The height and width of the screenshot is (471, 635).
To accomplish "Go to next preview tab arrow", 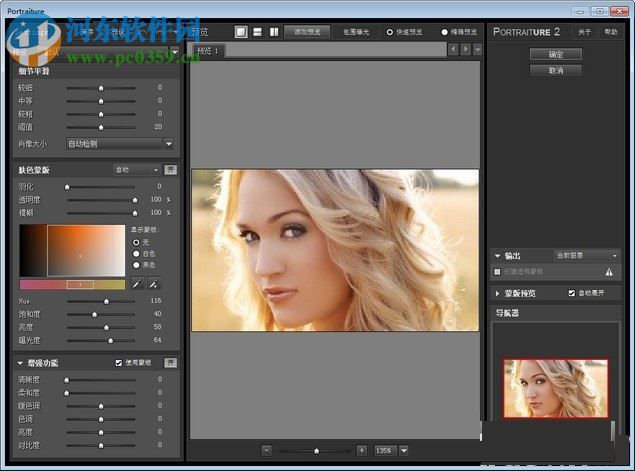I will point(466,49).
